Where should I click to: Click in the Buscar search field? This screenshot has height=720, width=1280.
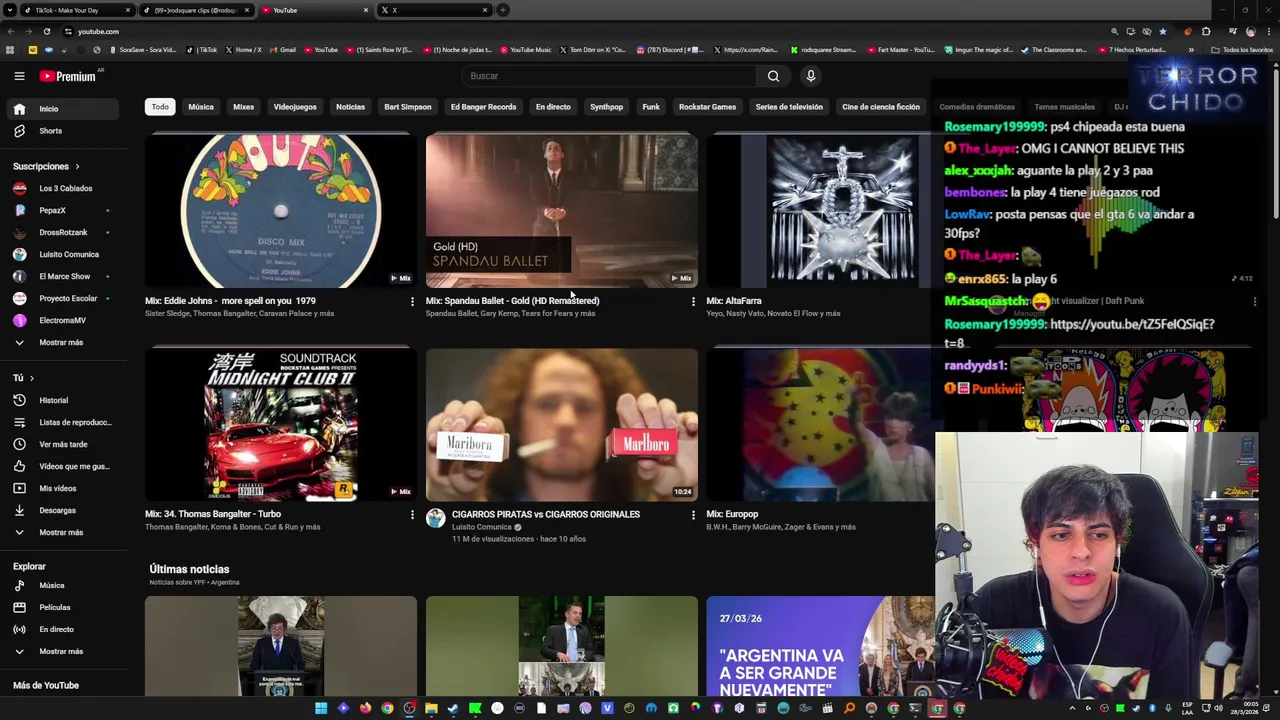[610, 76]
